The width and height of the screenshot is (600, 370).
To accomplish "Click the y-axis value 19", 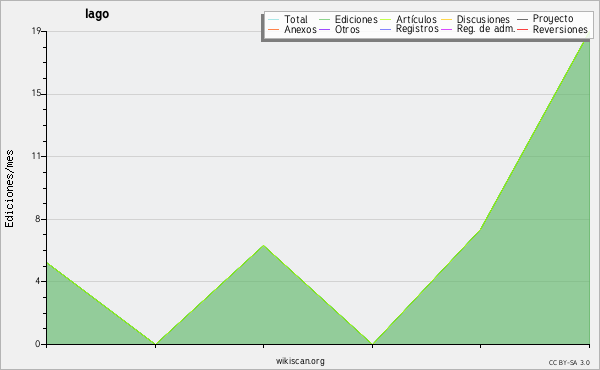I will (x=36, y=31).
